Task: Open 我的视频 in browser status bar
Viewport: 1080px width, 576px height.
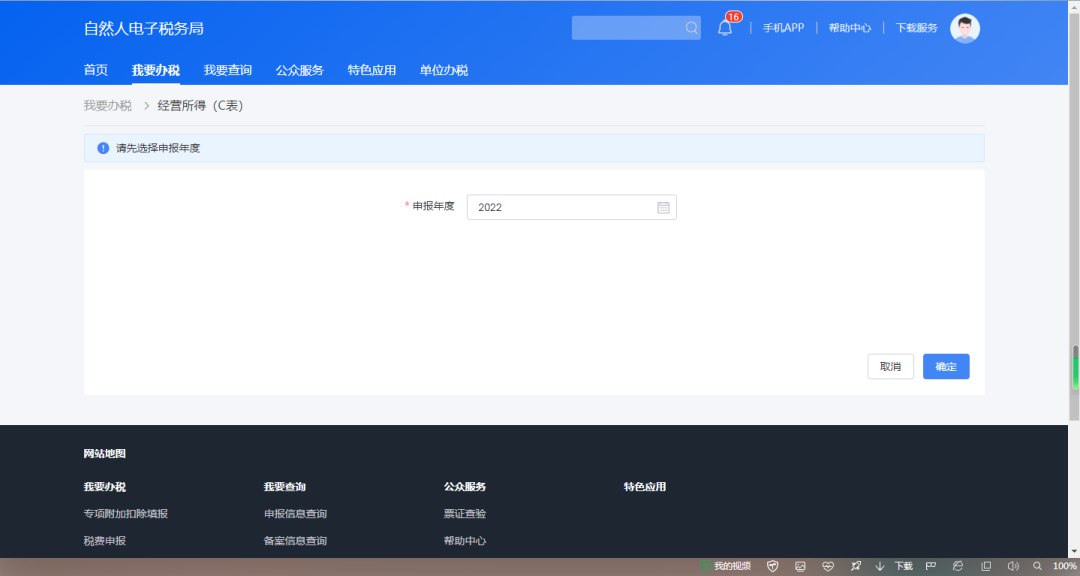Action: point(725,566)
